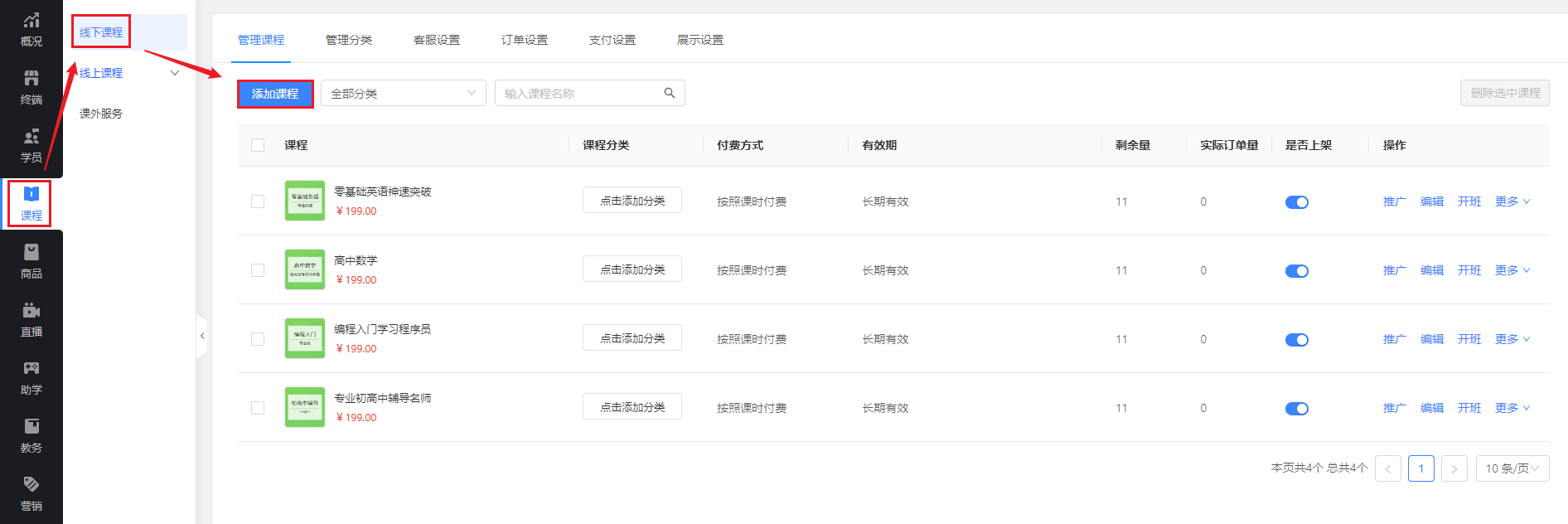Image resolution: width=1568 pixels, height=524 pixels.
Task: Open 更多 menu for 编程入门学习程序员
Action: point(1512,339)
